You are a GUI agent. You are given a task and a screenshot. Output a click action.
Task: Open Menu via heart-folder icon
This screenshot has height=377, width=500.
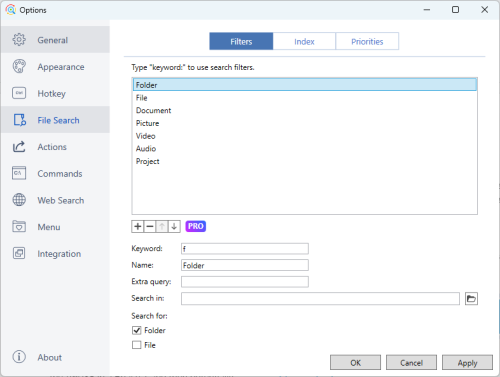pyautogui.click(x=19, y=226)
